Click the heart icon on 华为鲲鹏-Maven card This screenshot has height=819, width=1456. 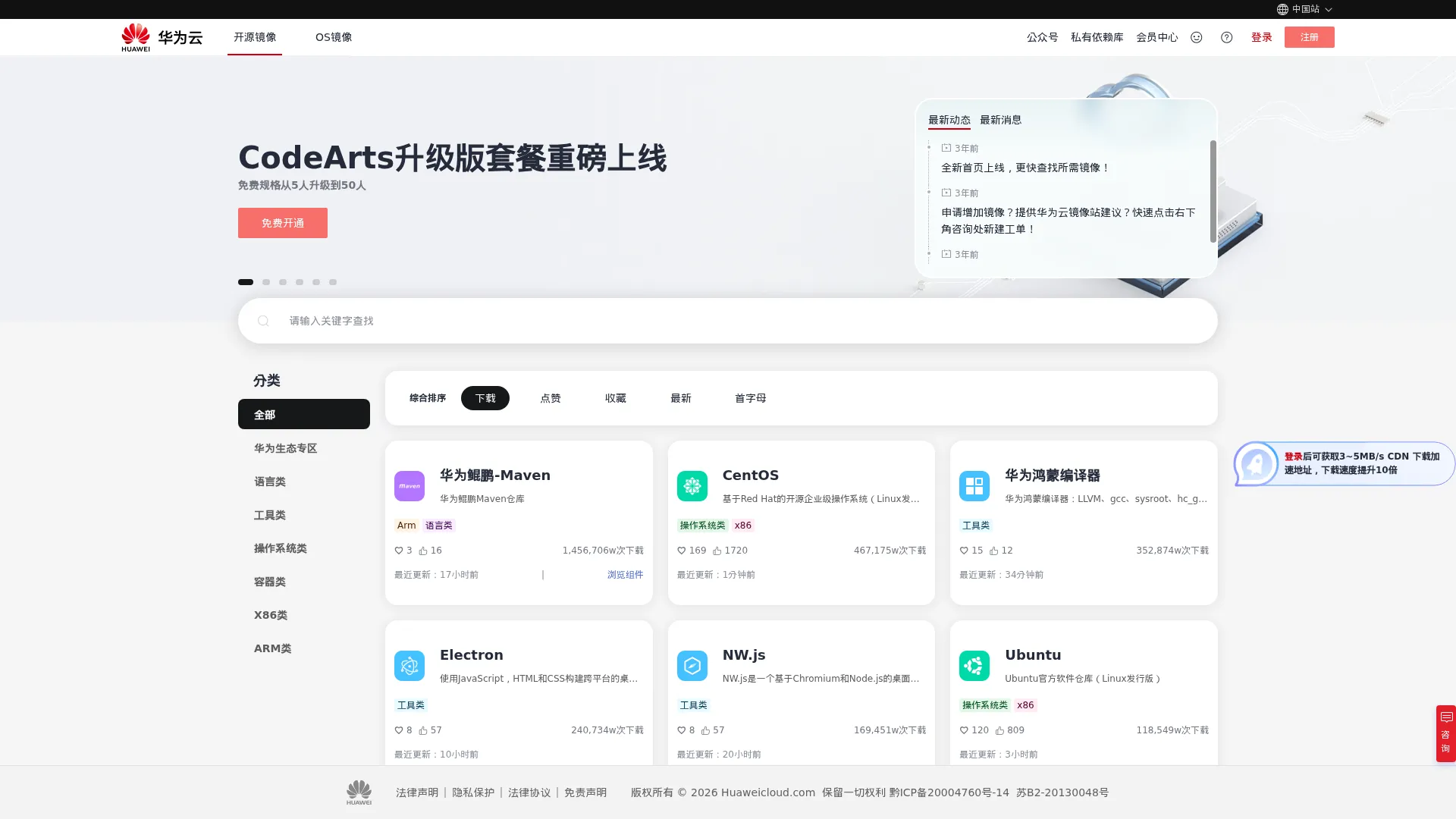(399, 551)
